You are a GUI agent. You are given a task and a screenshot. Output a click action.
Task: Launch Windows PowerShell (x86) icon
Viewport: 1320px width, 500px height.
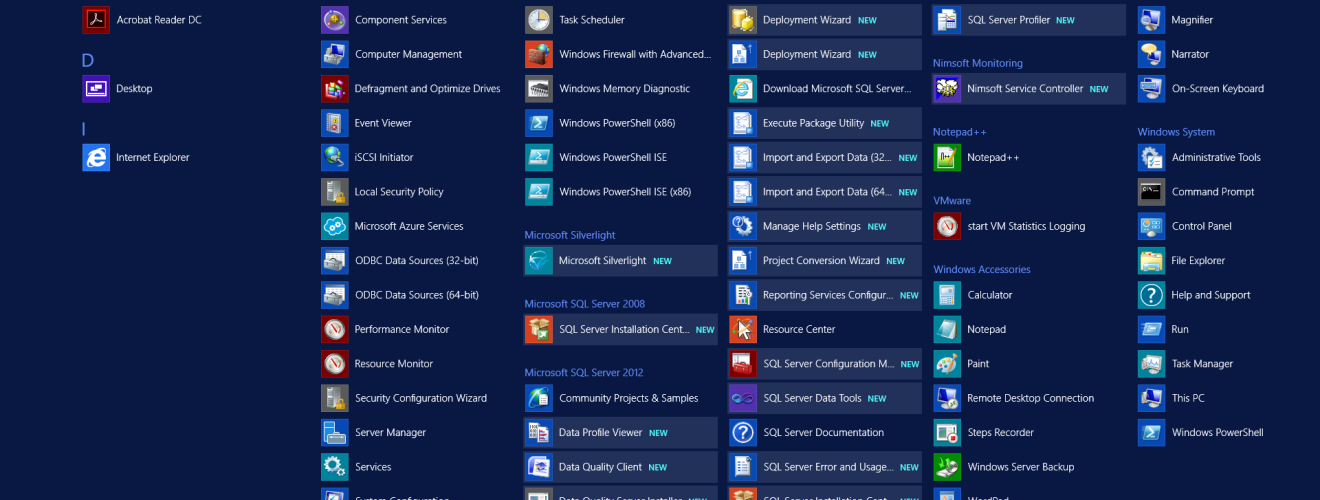(x=539, y=123)
